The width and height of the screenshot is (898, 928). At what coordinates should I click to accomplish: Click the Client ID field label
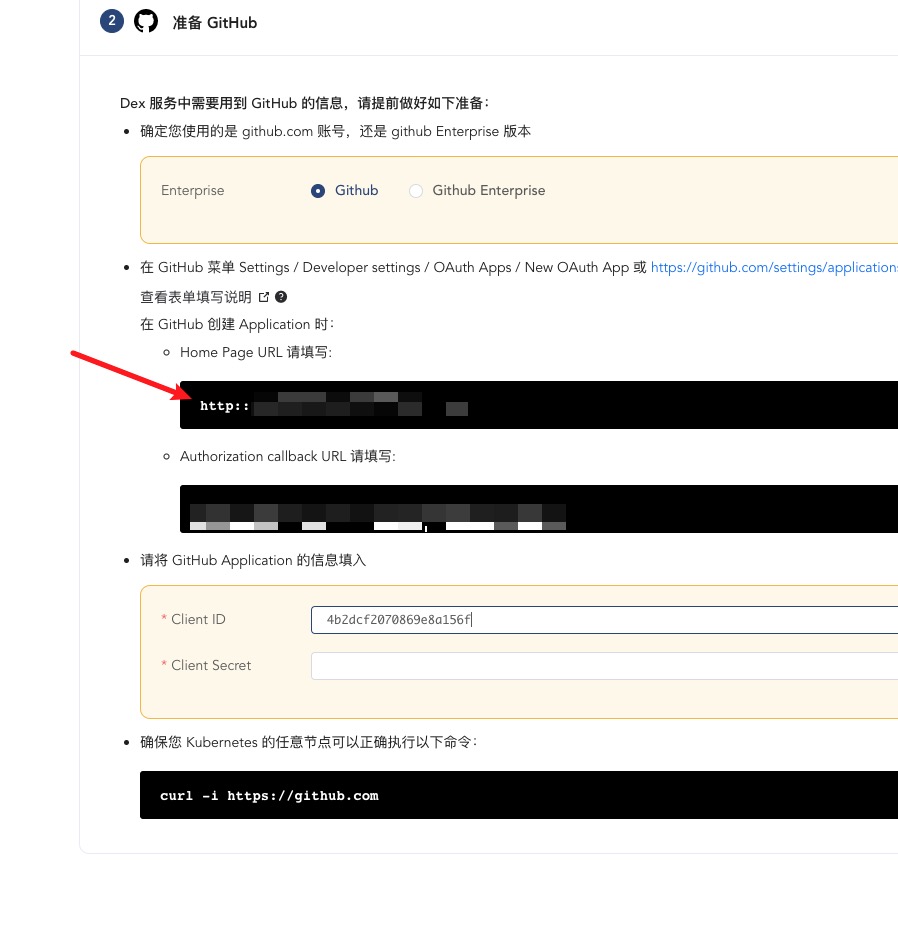(198, 620)
